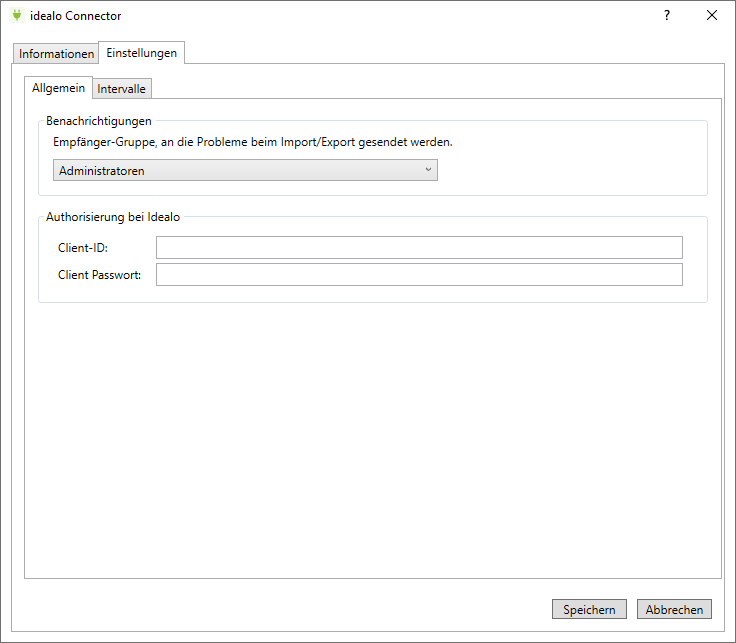Open help via the question mark button
Screen dimensions: 736x643
click(x=667, y=16)
